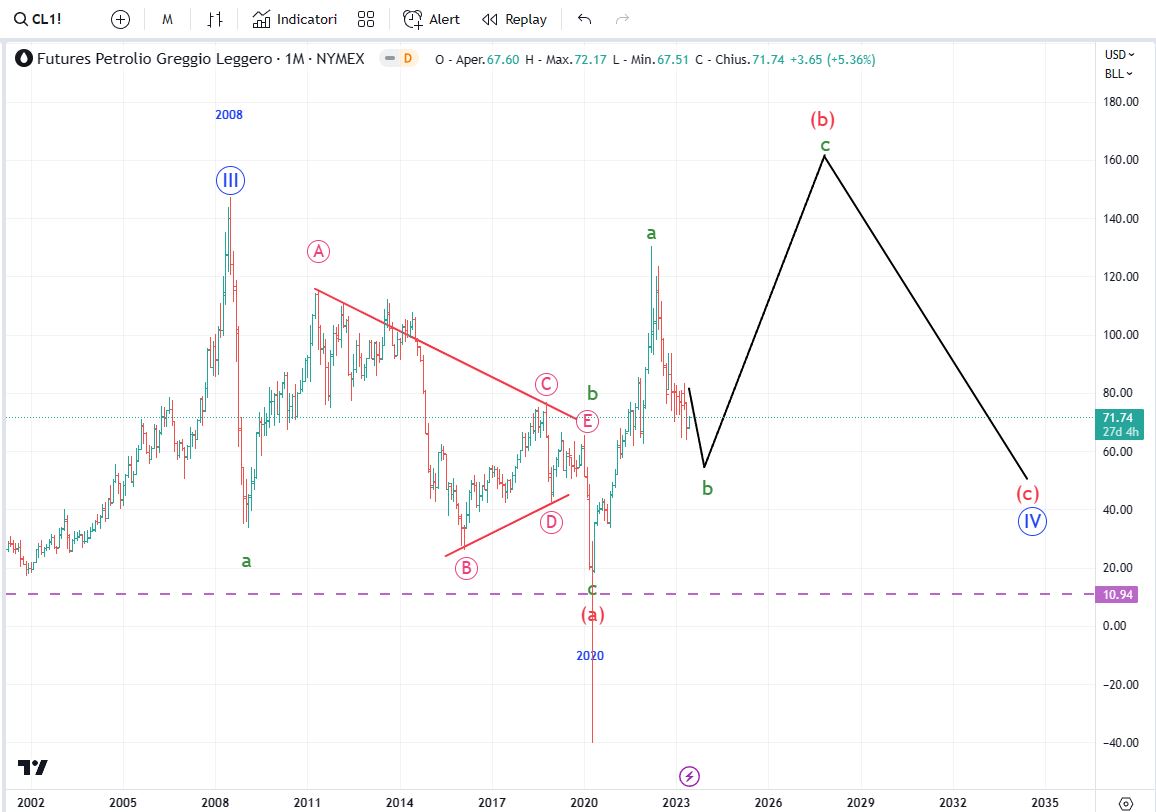Click the 71.74 current price label
The image size is (1156, 812).
click(1119, 424)
